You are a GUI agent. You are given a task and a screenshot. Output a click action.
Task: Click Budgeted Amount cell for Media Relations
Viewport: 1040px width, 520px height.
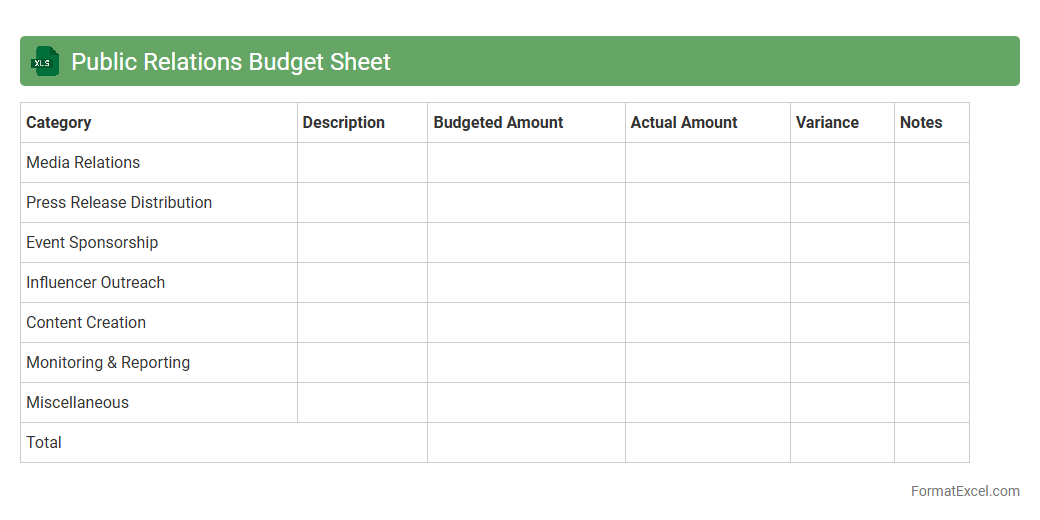click(526, 163)
